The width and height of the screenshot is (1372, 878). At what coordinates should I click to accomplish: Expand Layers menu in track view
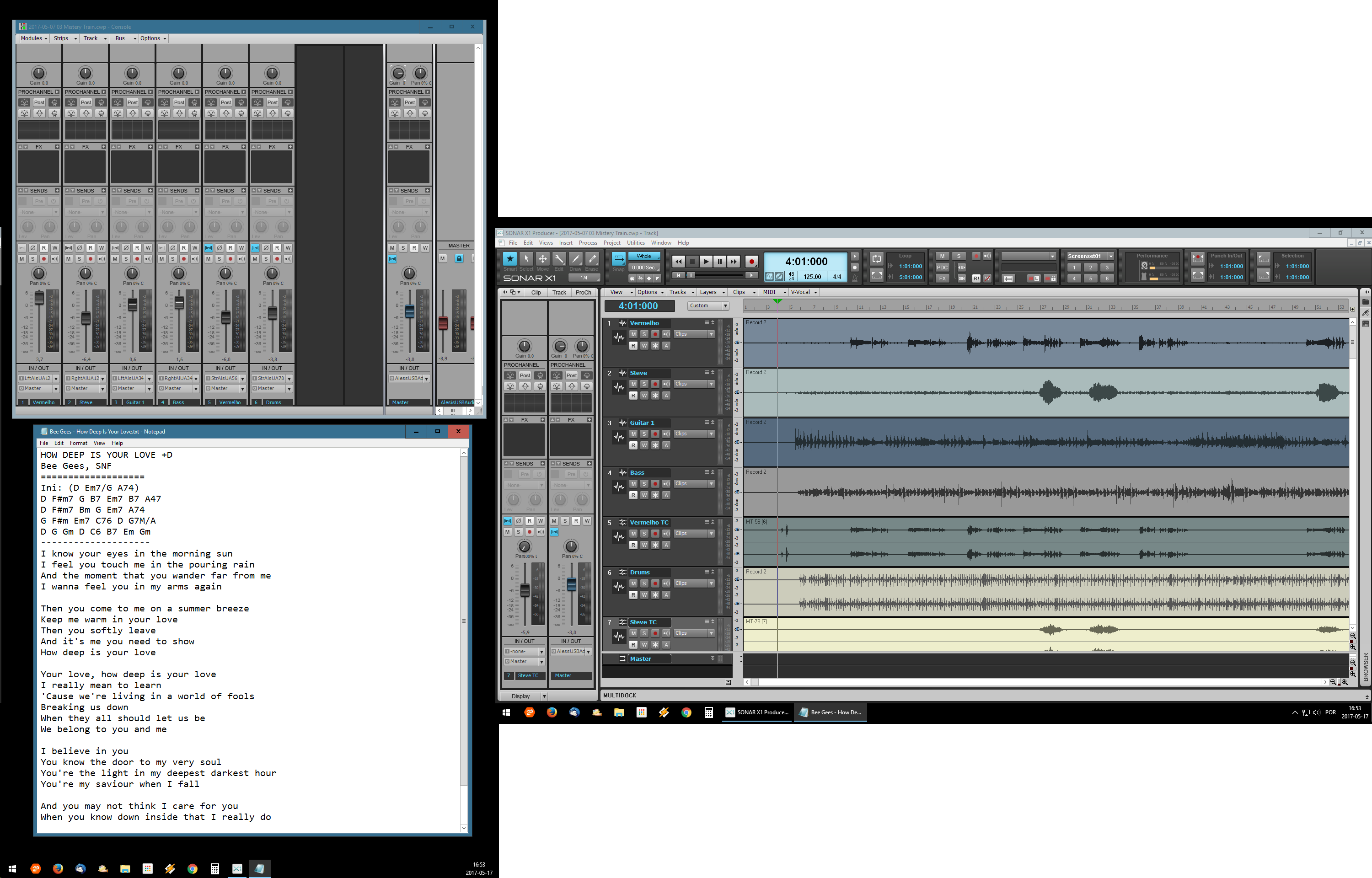point(712,293)
